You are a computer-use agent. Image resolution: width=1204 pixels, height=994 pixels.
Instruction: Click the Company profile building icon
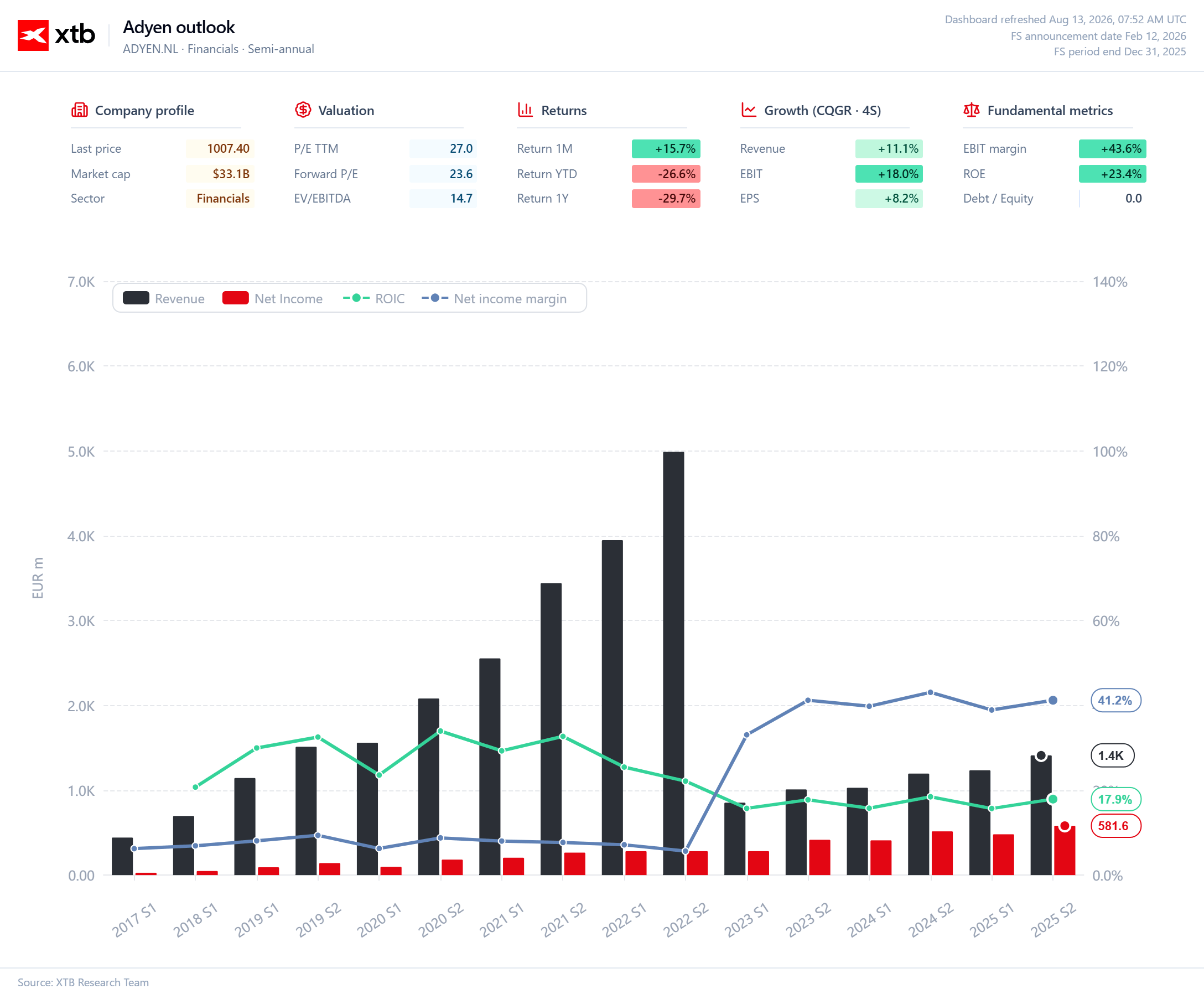point(79,110)
